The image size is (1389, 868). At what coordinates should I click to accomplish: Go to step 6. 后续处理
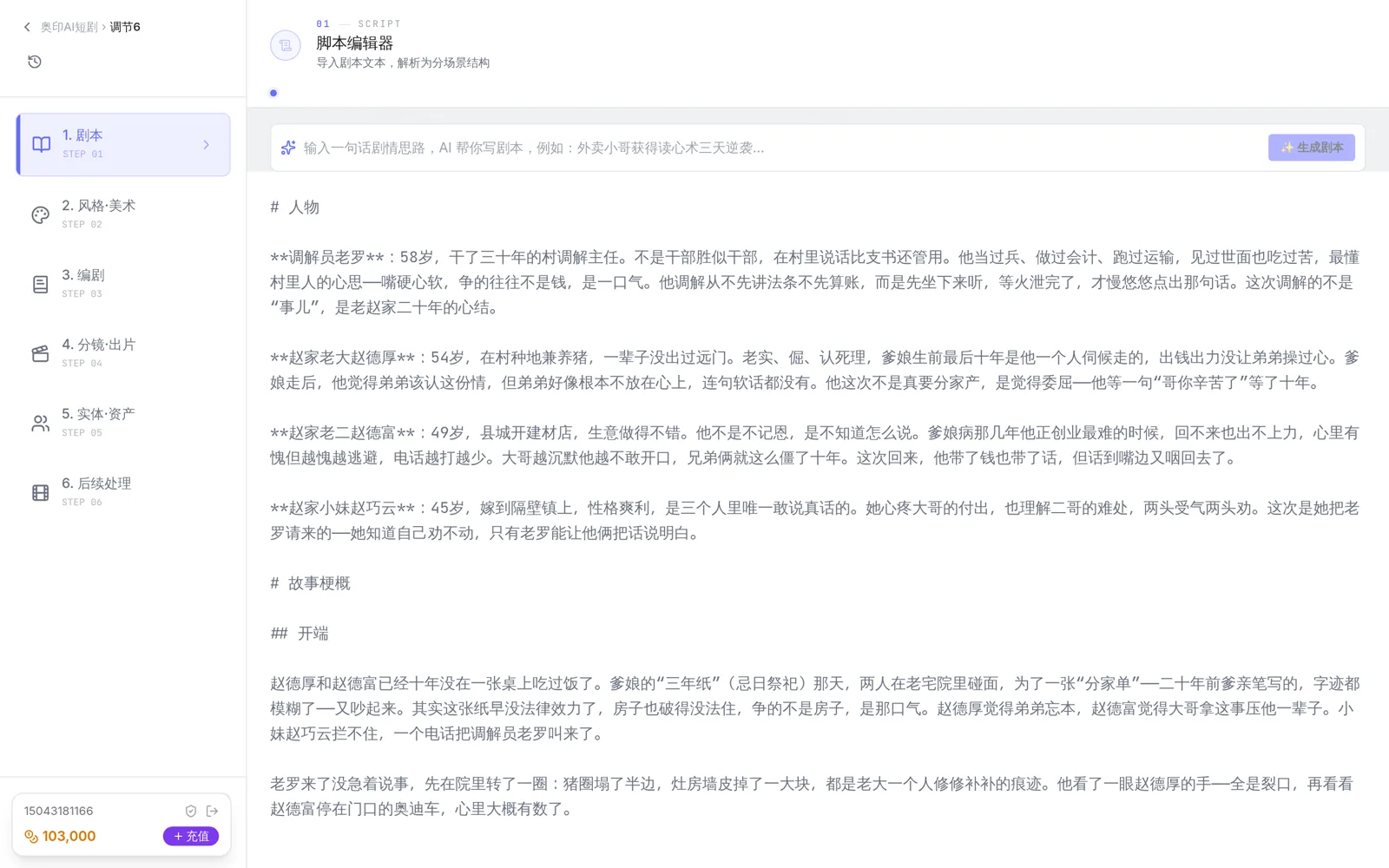point(123,492)
